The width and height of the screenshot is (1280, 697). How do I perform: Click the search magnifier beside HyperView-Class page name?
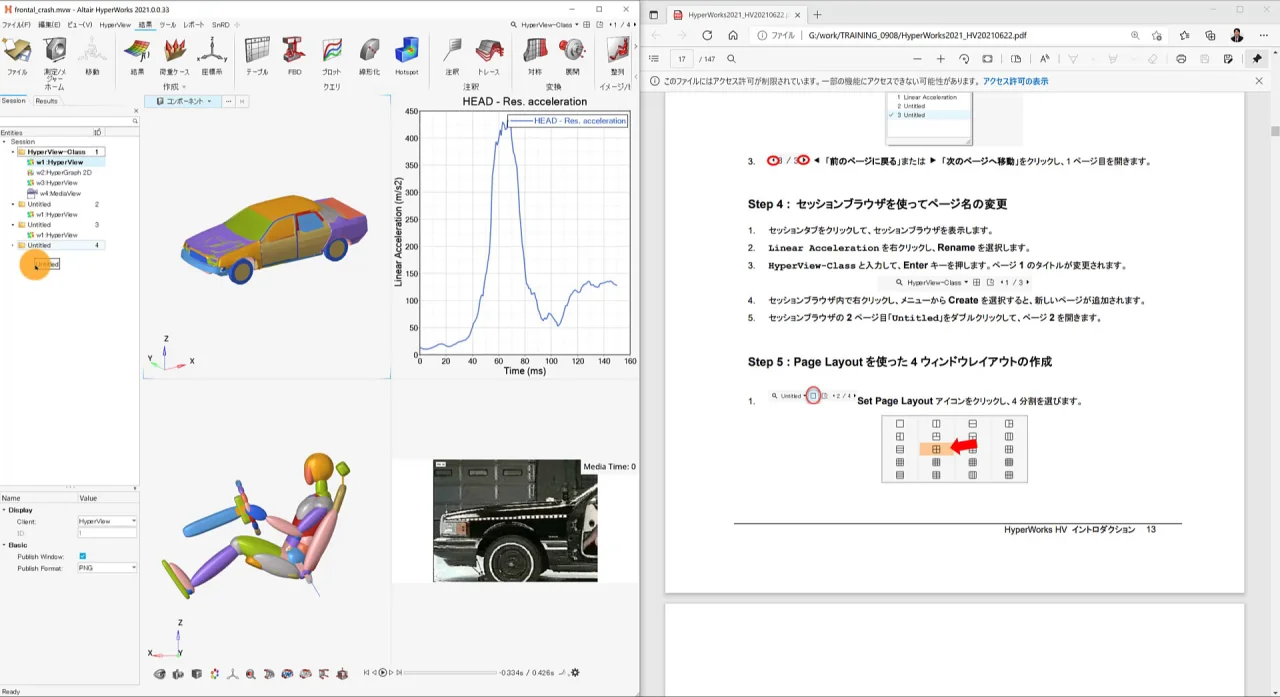pyautogui.click(x=514, y=25)
